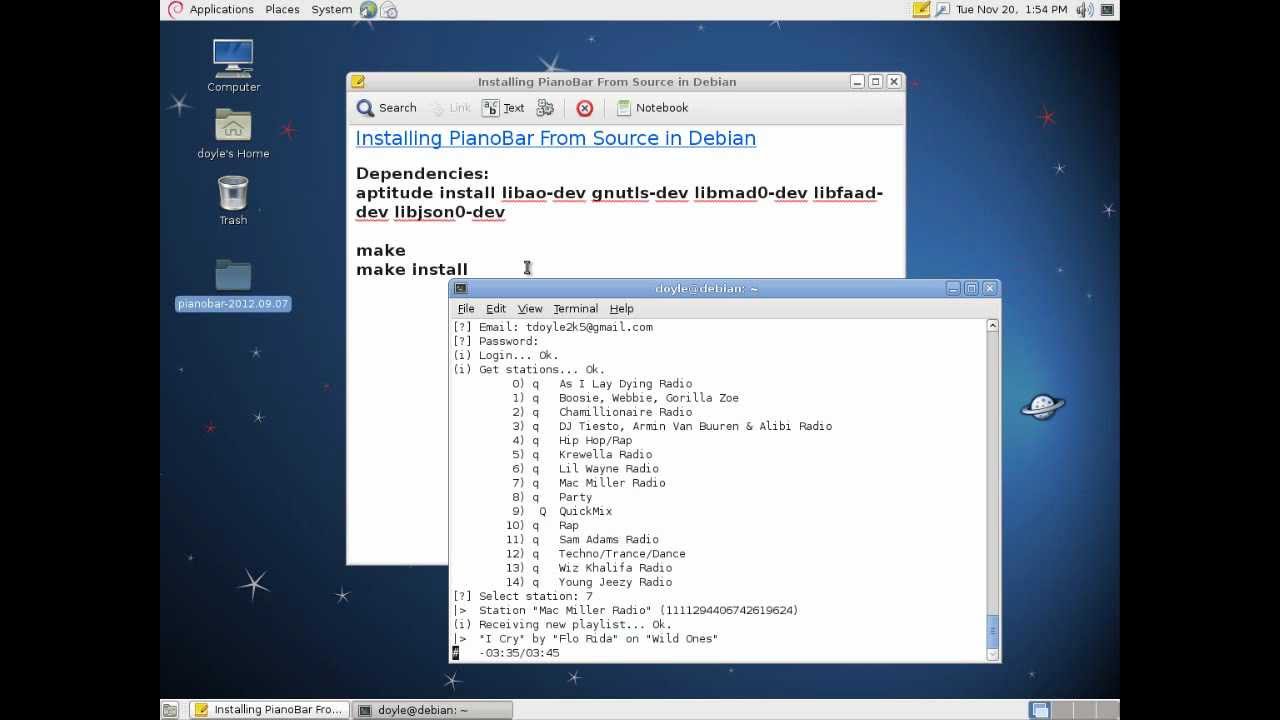The image size is (1280, 720).
Task: Click gnutls-dev in the note
Action: (x=640, y=193)
